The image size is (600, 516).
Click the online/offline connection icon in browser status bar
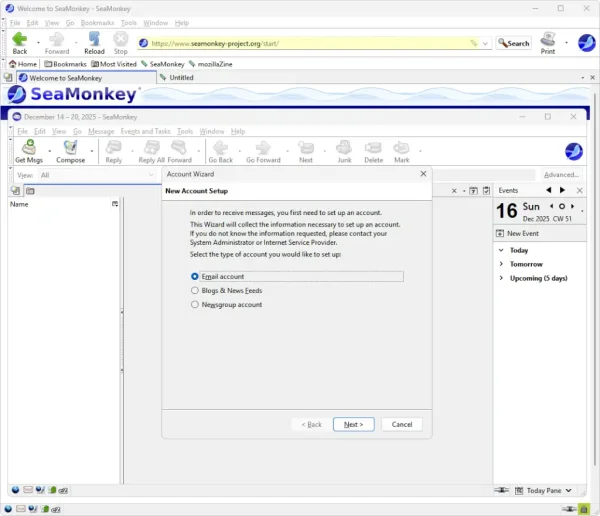(569, 509)
